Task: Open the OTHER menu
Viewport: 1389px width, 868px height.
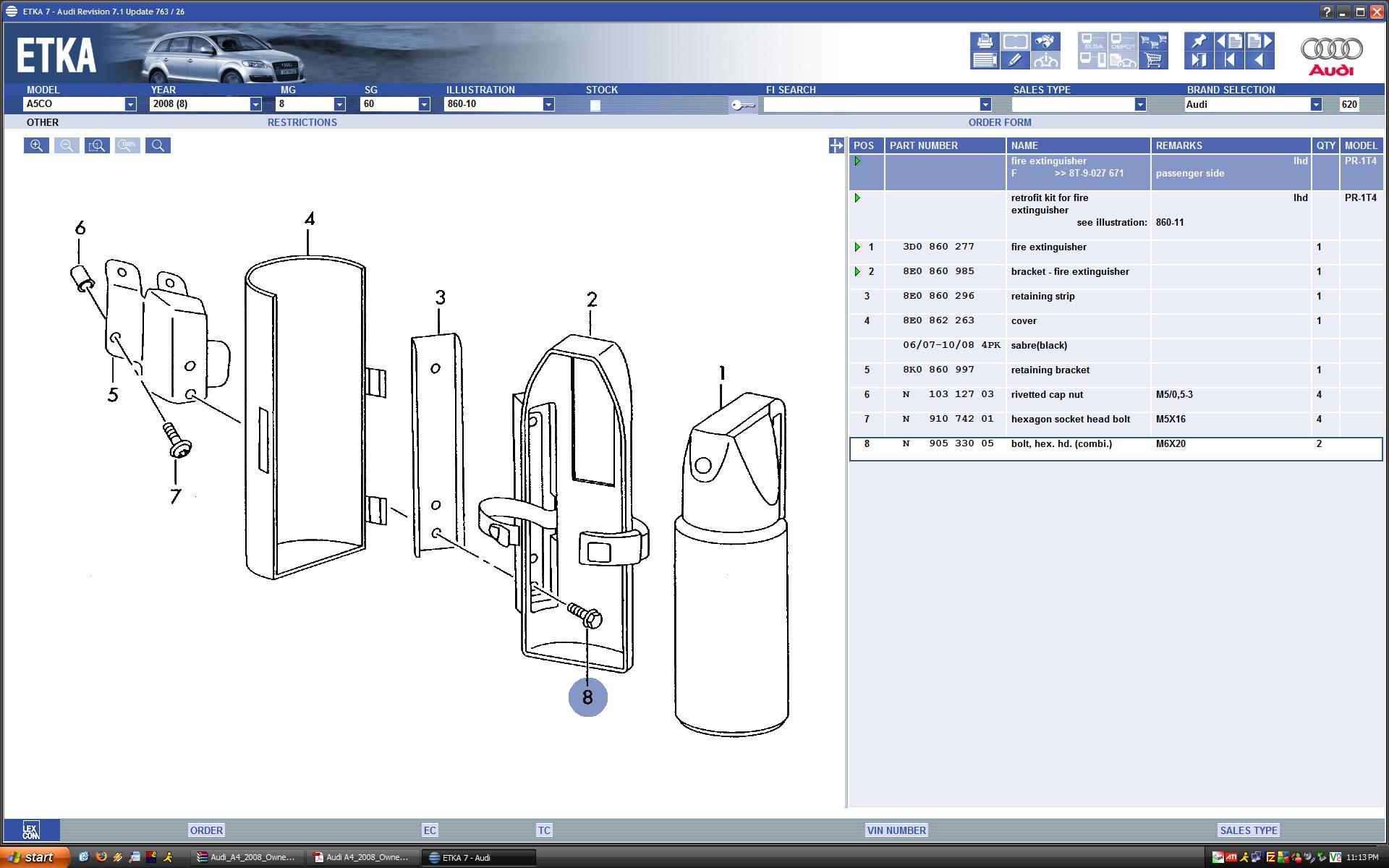Action: [43, 122]
